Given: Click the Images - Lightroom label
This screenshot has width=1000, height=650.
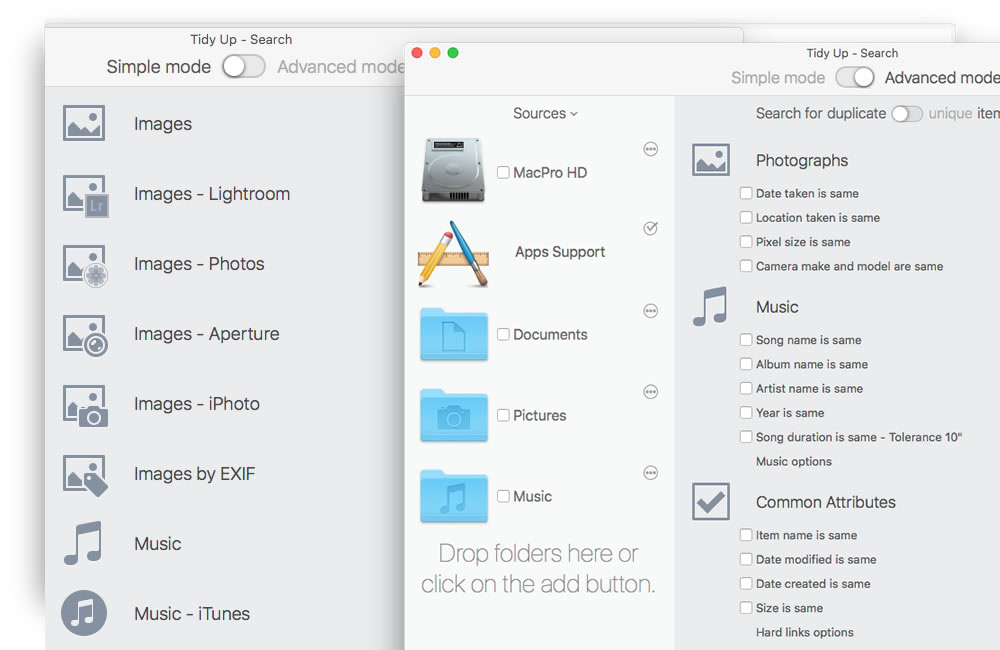Looking at the screenshot, I should [212, 194].
